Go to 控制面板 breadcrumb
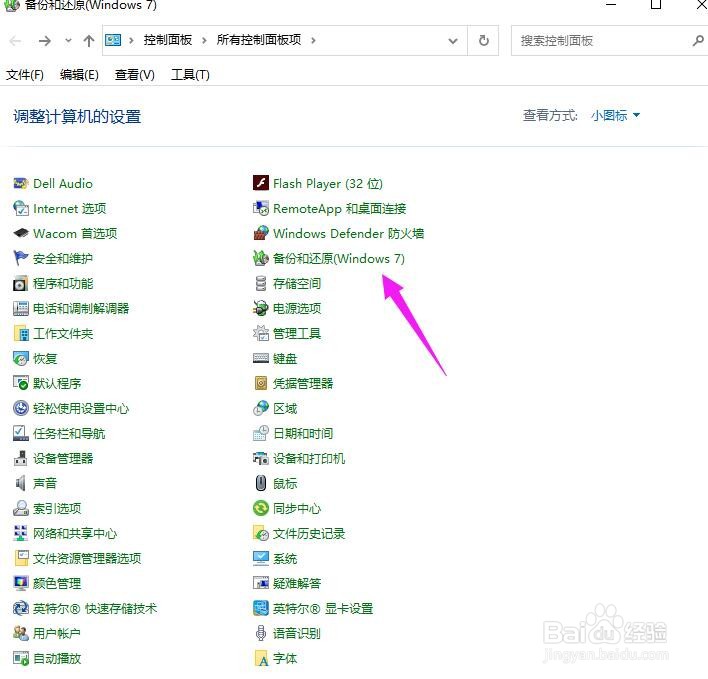The height and width of the screenshot is (679, 708). tap(168, 40)
